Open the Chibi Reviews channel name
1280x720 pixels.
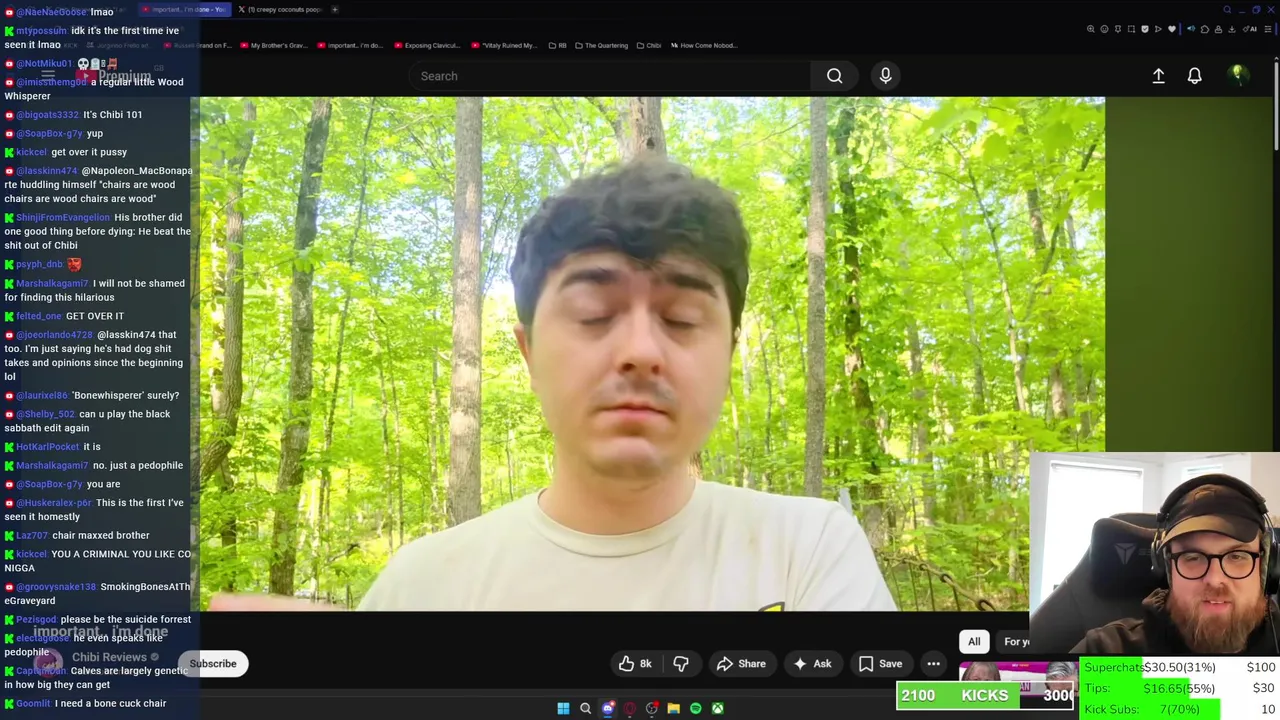point(109,657)
